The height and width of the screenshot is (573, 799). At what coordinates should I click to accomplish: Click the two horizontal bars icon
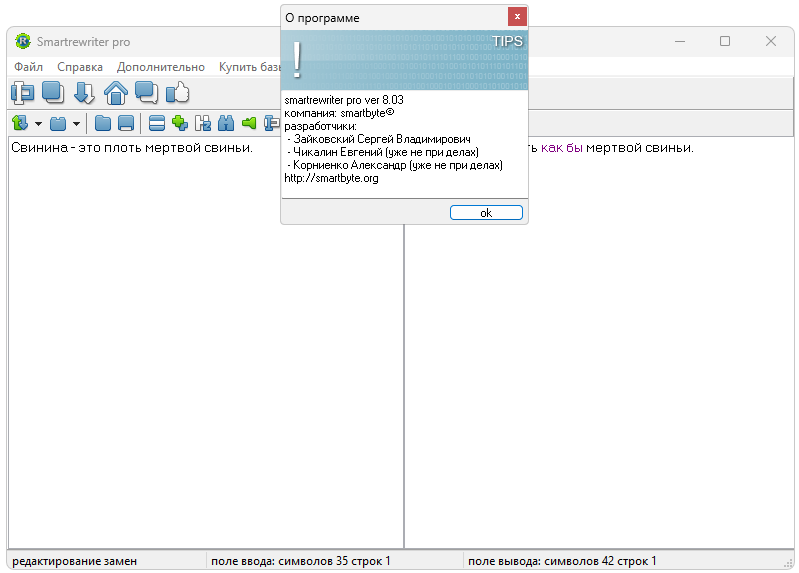pyautogui.click(x=156, y=123)
